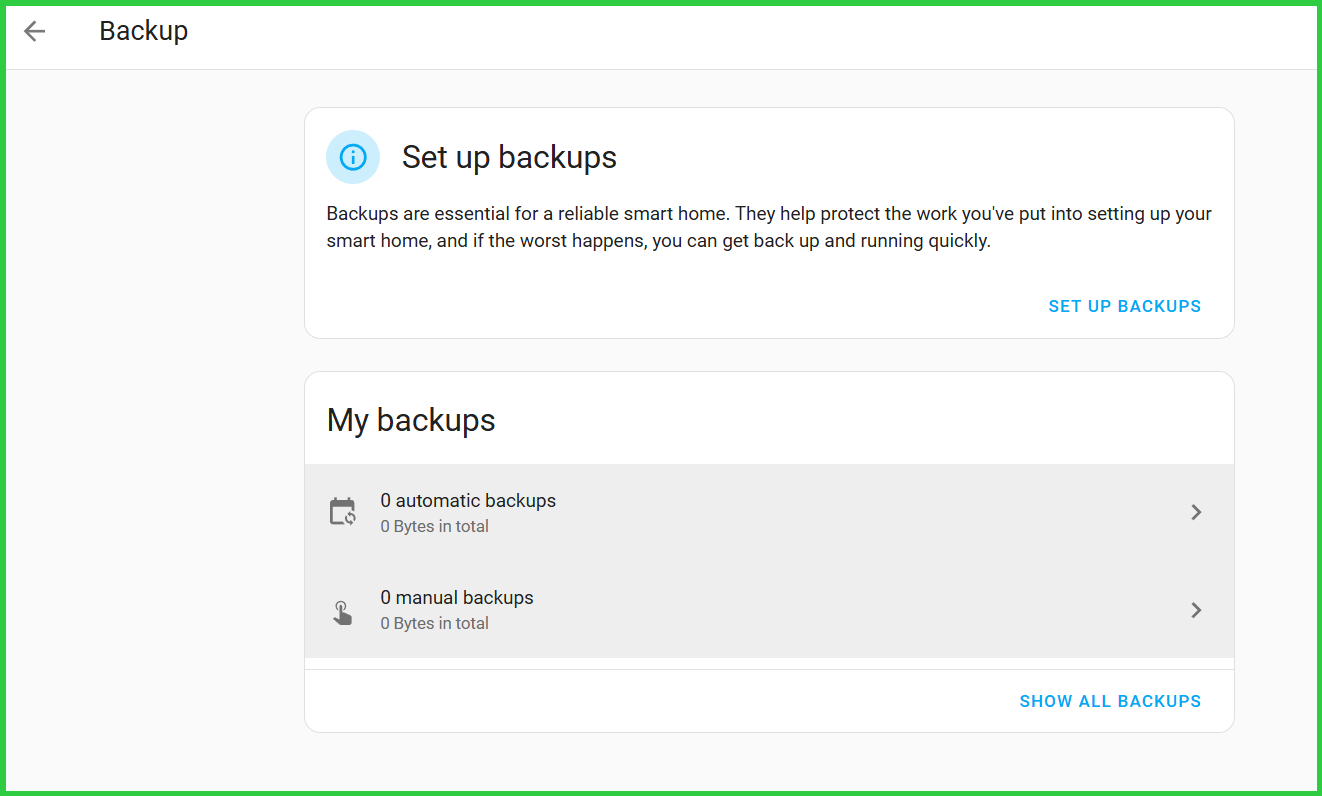
Task: Click the automatic backups calendar icon
Action: pos(343,512)
